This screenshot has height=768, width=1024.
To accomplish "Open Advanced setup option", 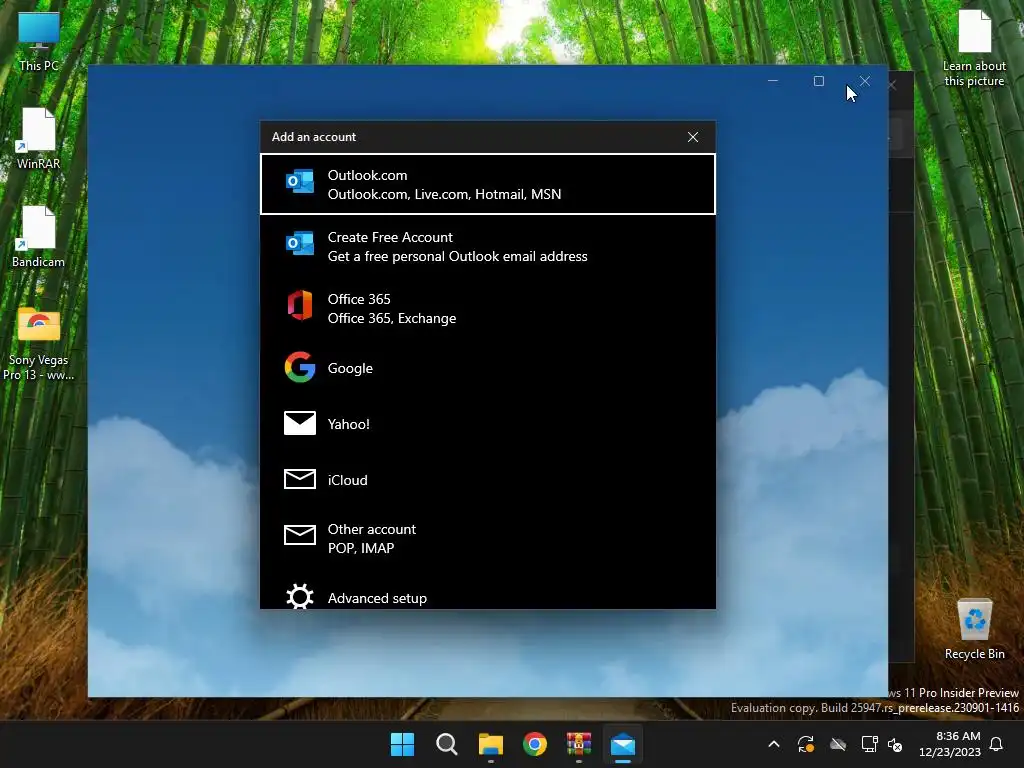I will click(x=488, y=596).
